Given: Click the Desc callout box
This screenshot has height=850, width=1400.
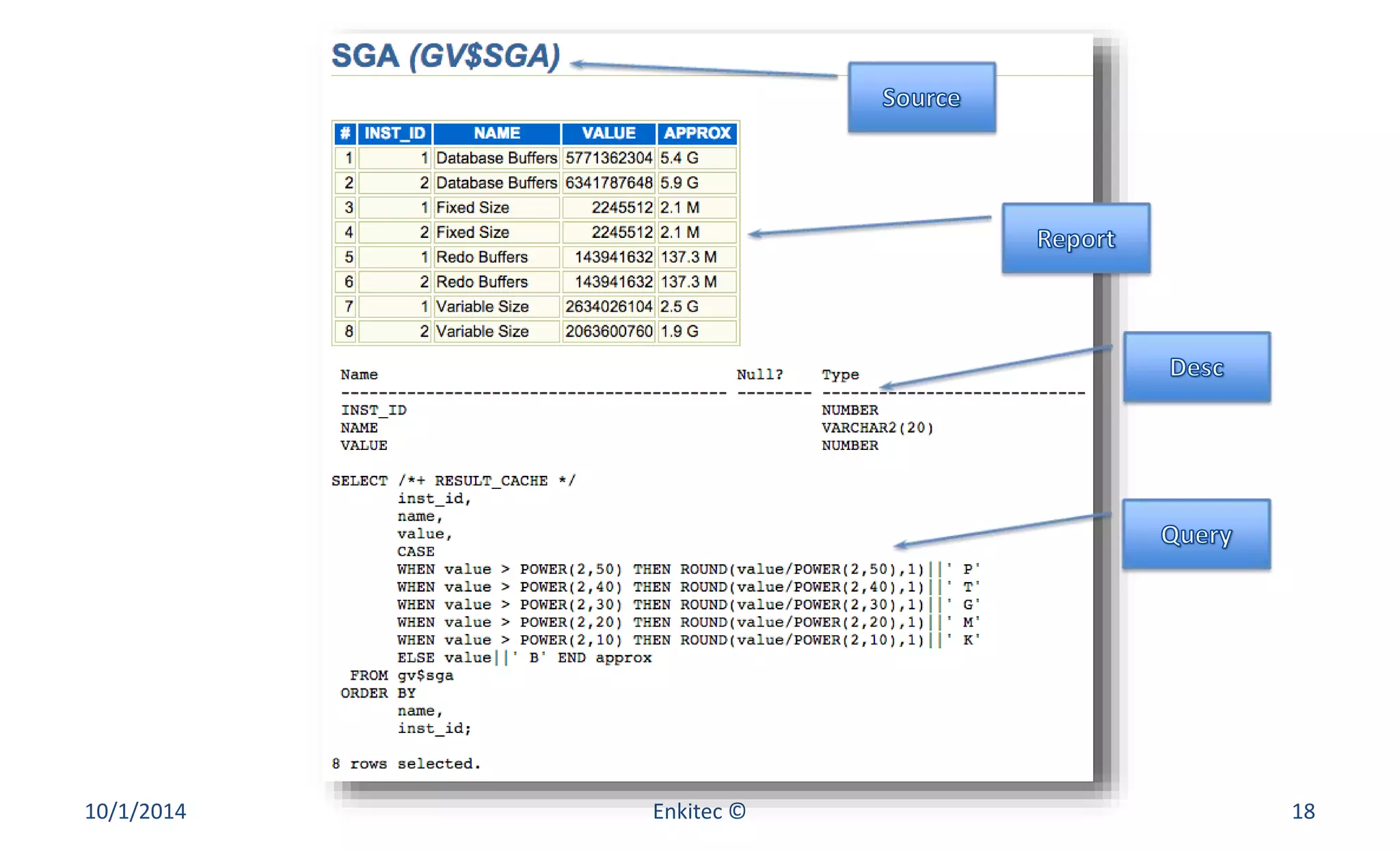Looking at the screenshot, I should coord(1196,367).
